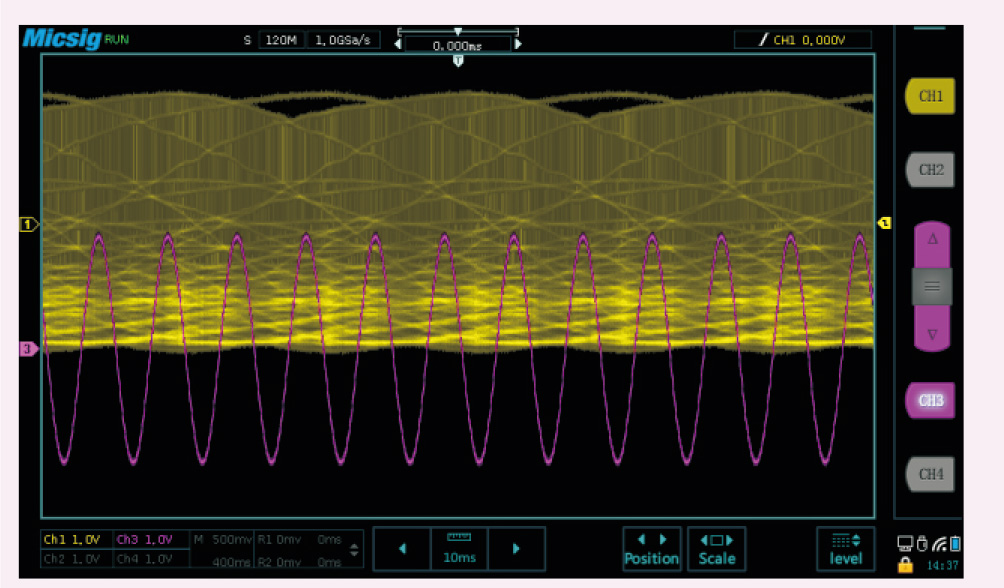Select the CH1 channel button
Image resolution: width=1004 pixels, height=588 pixels.
pyautogui.click(x=931, y=97)
